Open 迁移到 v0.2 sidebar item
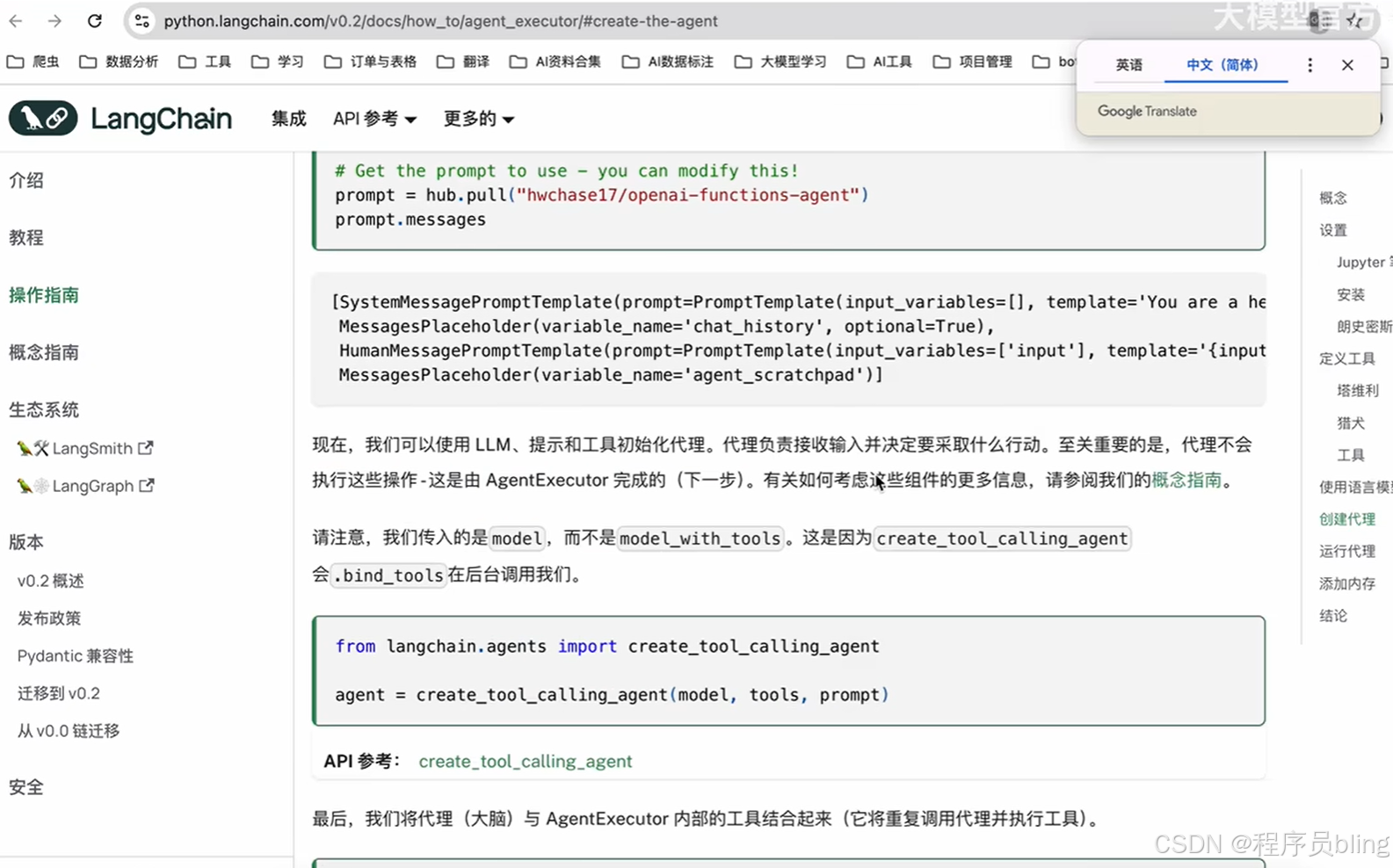 pos(59,693)
